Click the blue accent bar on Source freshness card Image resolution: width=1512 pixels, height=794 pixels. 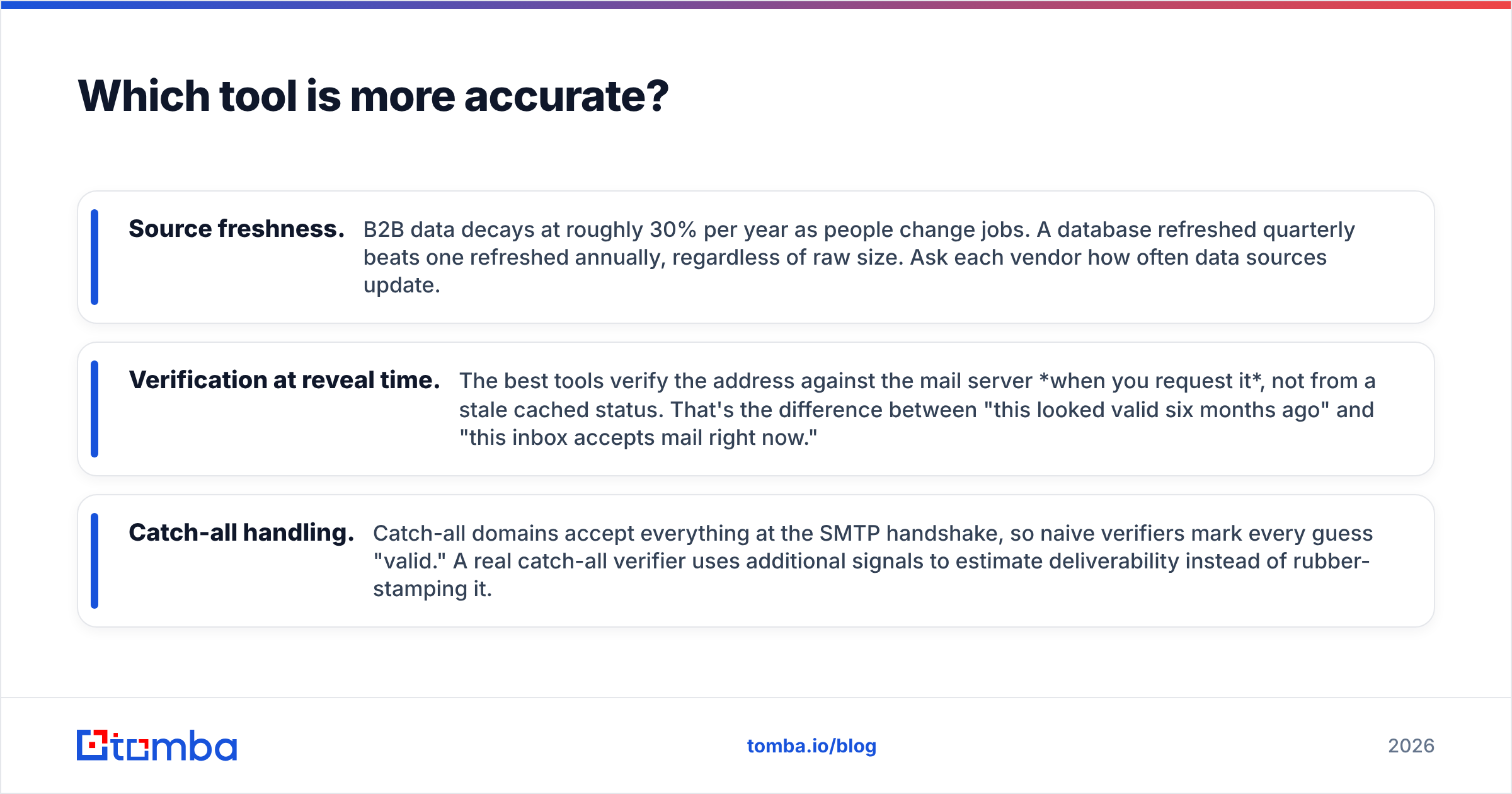[x=94, y=257]
